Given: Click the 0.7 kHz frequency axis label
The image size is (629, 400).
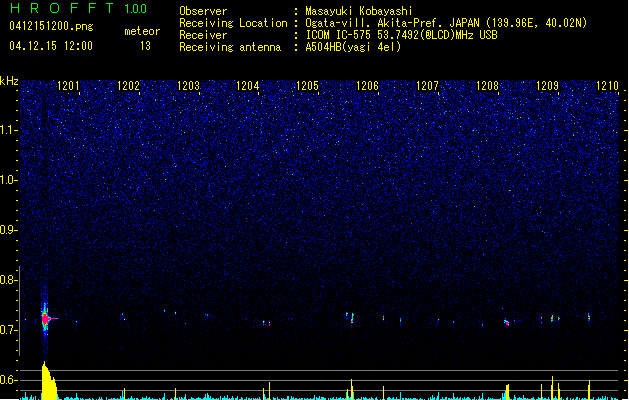Looking at the screenshot, I should (8, 330).
